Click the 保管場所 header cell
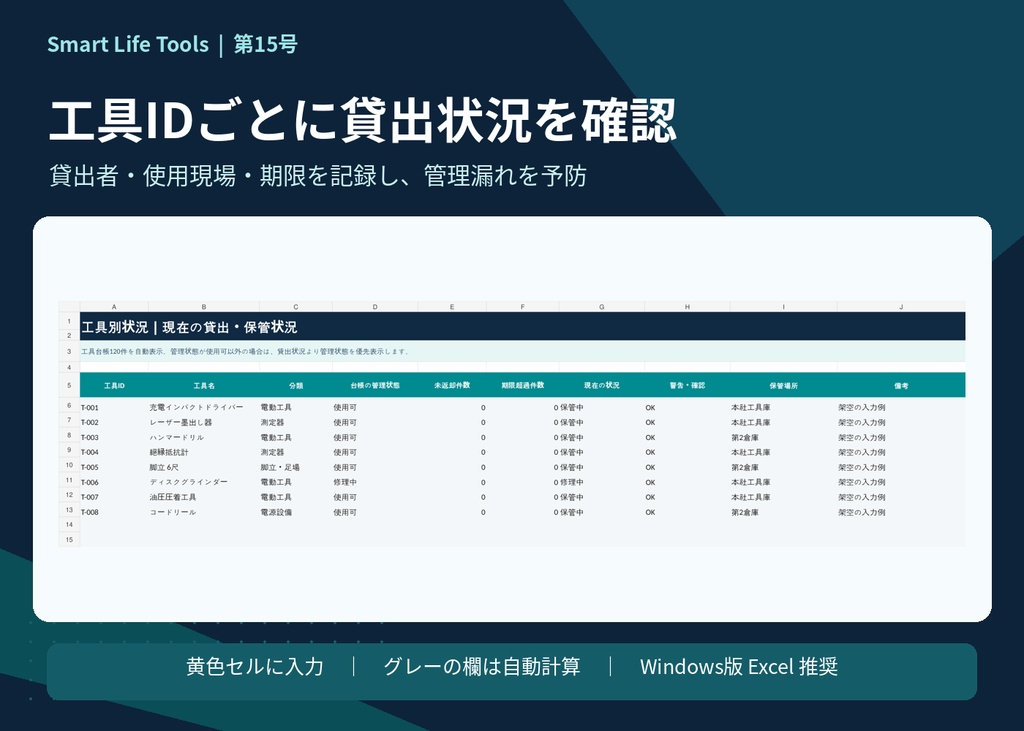The image size is (1024, 731). [784, 385]
